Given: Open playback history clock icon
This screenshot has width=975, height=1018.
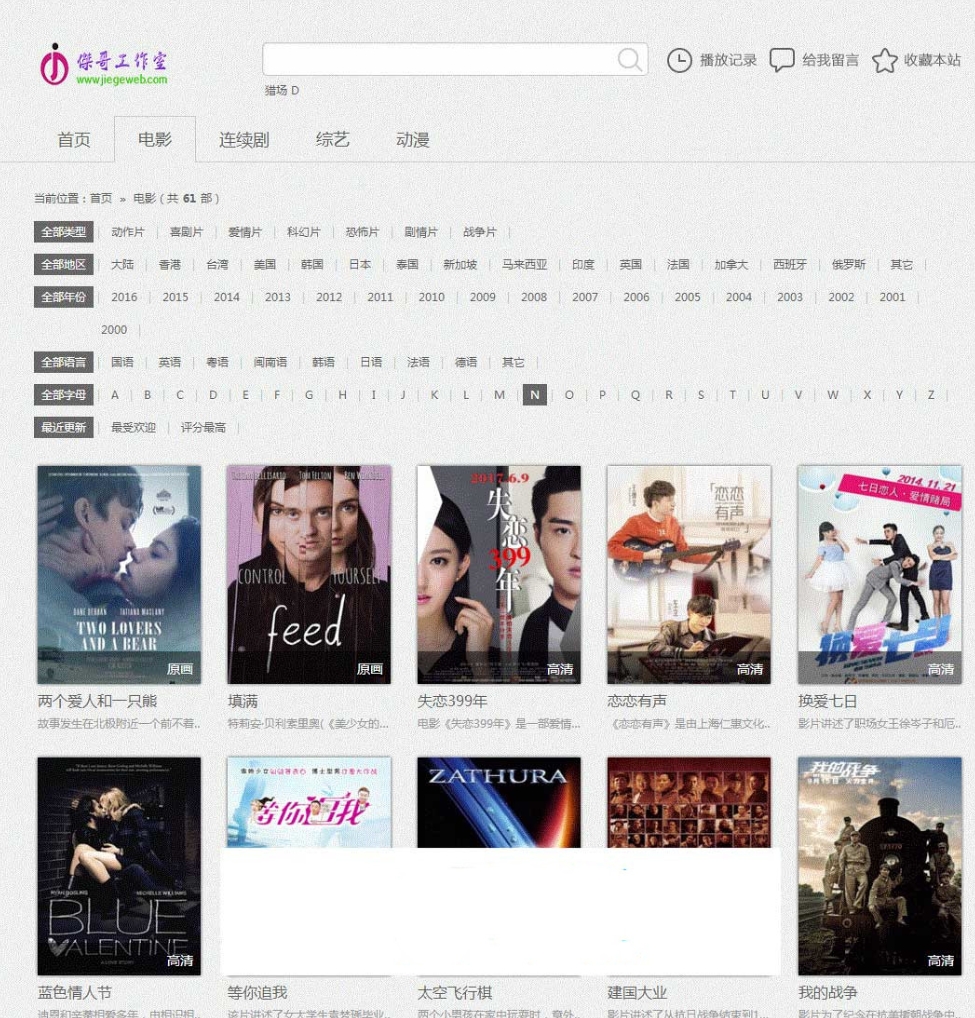Looking at the screenshot, I should click(679, 60).
